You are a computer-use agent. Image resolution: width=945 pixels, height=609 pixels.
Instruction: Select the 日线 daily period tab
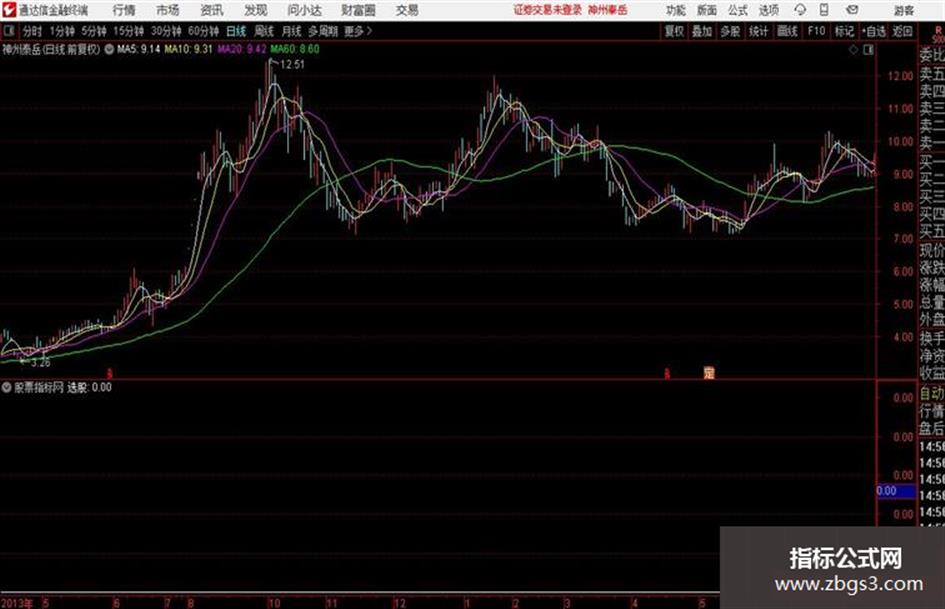(236, 31)
